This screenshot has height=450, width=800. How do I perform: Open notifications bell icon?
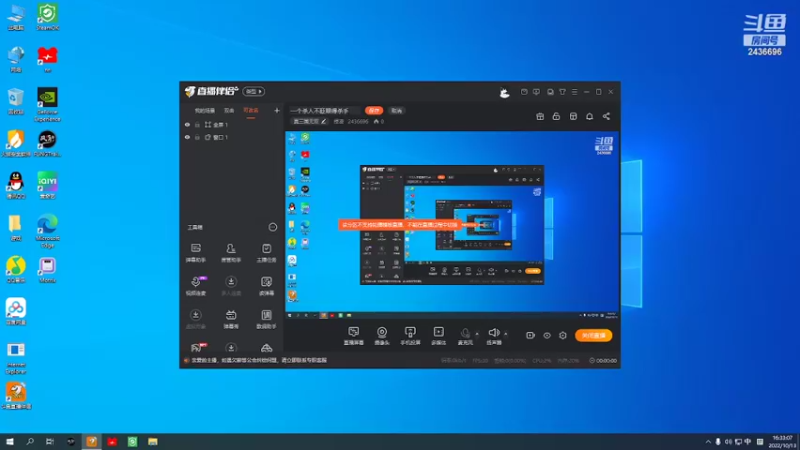(589, 116)
